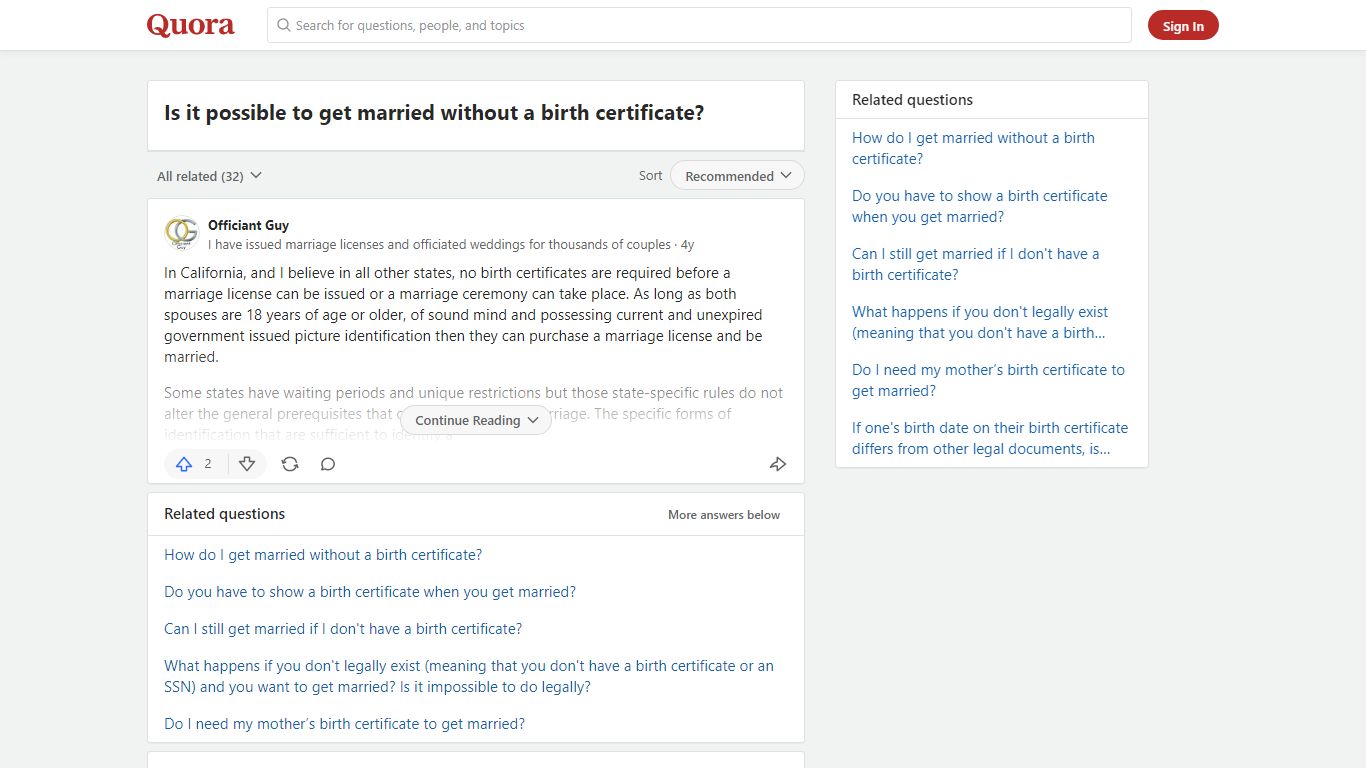The image size is (1366, 768).
Task: Open comments on Officiant Guy's answer
Action: 328,464
